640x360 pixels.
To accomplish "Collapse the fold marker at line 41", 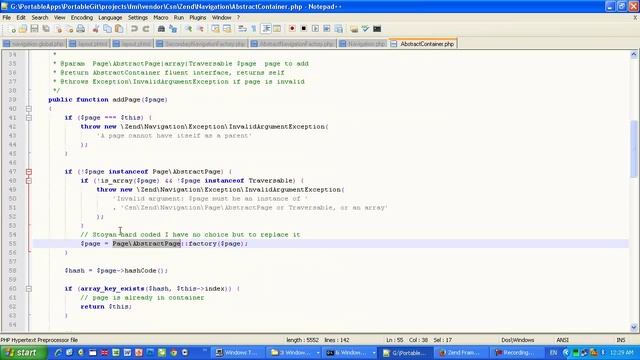I will [29, 118].
